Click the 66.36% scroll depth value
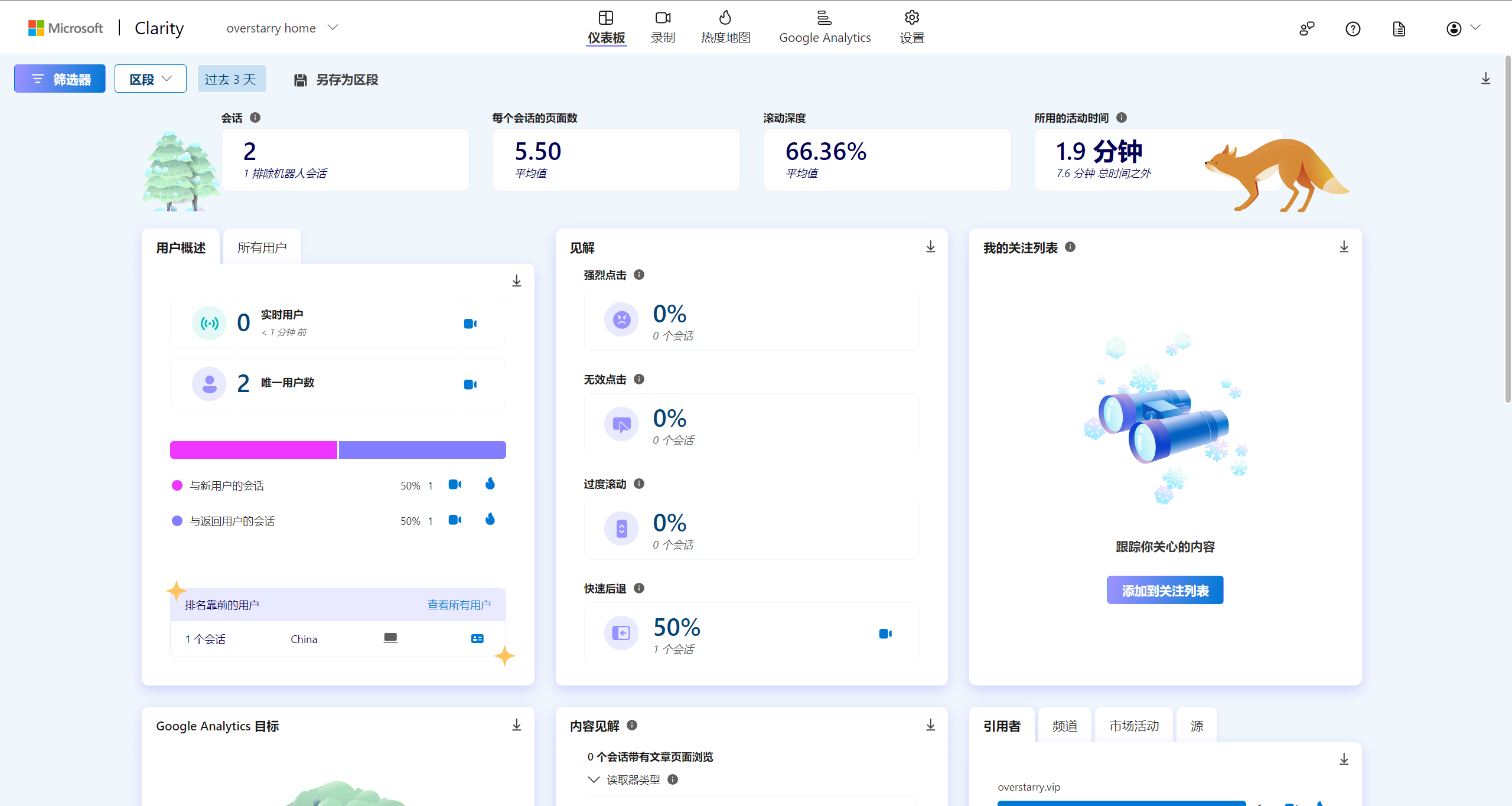 tap(826, 151)
